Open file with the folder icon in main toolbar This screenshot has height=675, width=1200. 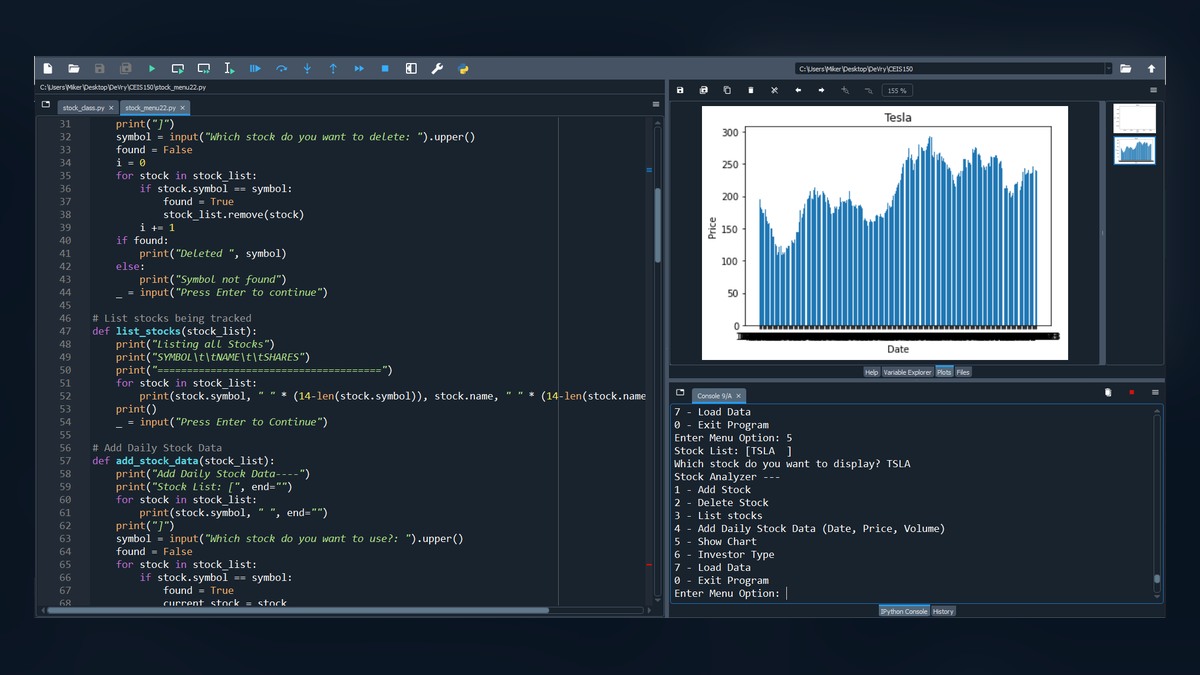pyautogui.click(x=74, y=69)
